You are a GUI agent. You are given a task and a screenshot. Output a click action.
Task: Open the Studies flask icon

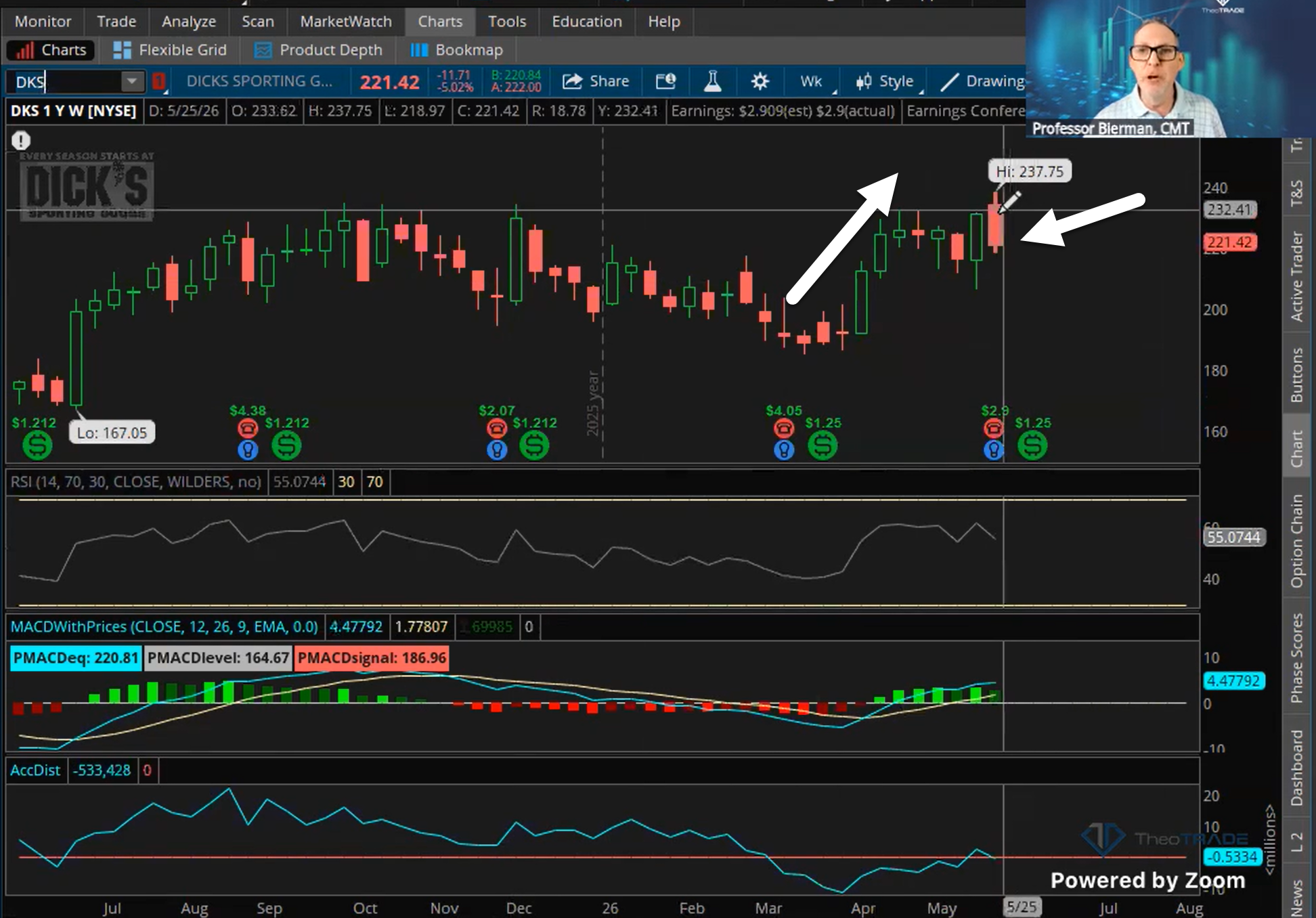click(712, 81)
